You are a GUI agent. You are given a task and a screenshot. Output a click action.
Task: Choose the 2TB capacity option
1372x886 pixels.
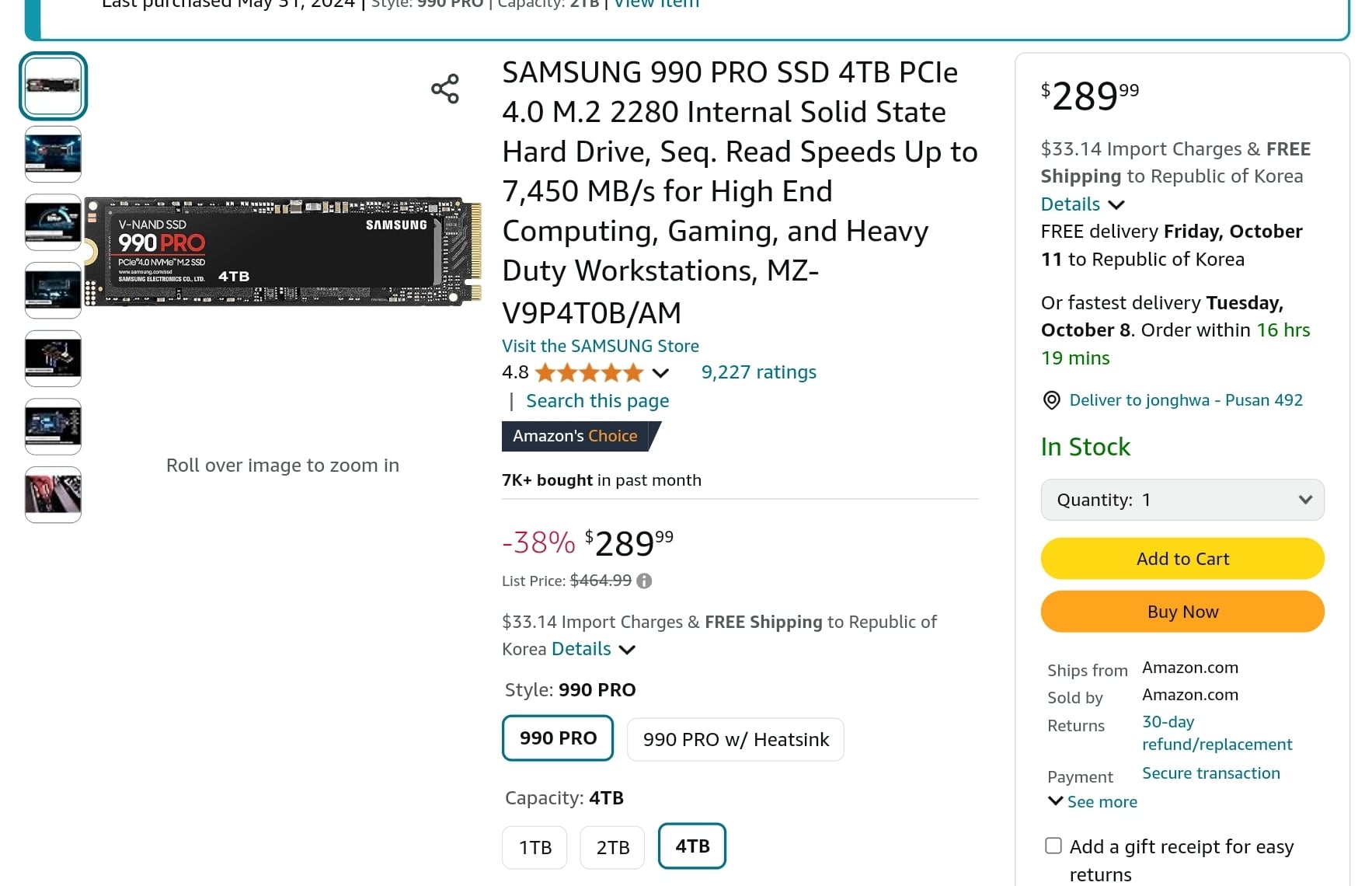tap(612, 847)
